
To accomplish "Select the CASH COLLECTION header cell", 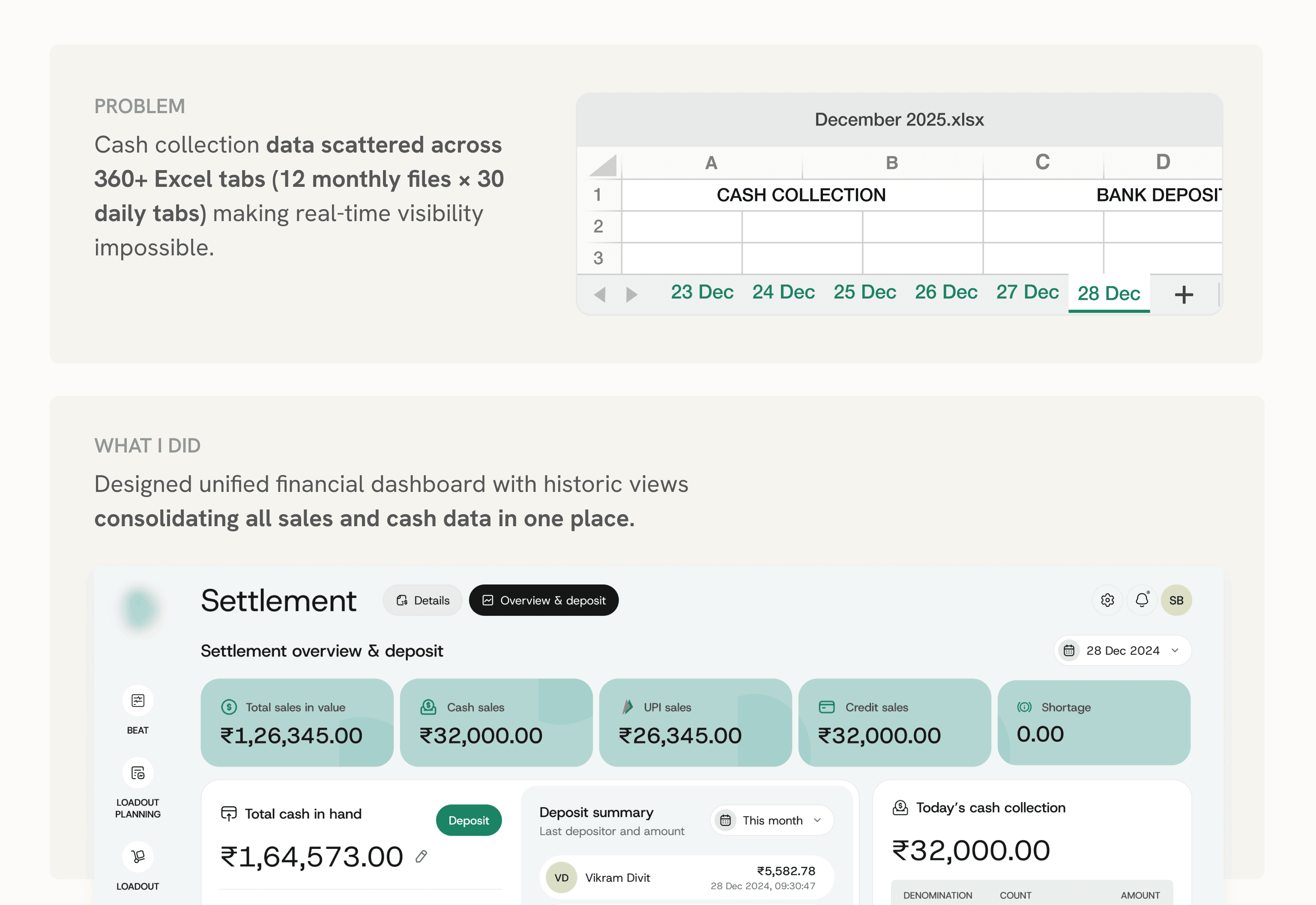I will (x=801, y=195).
